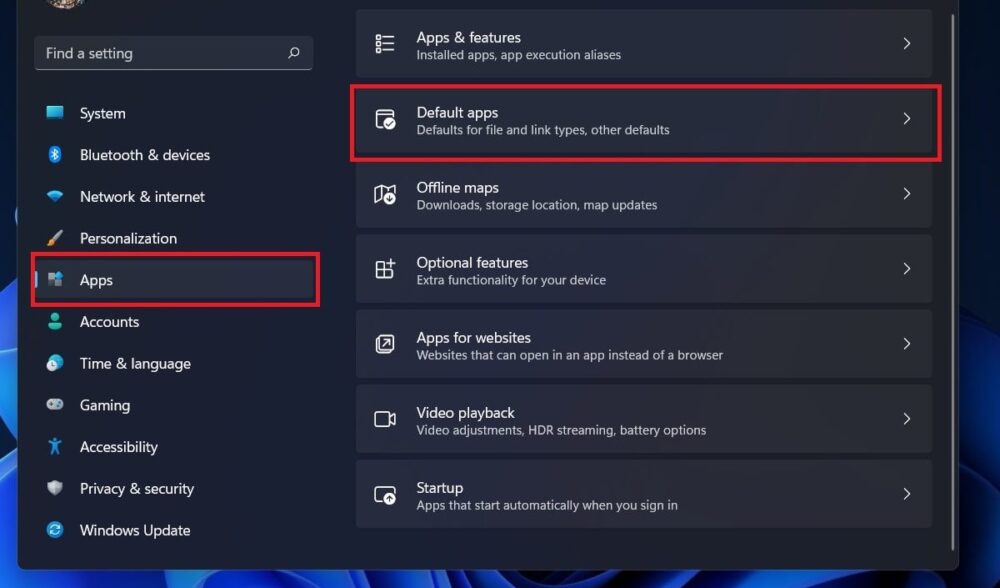Click the Startup icon
Image resolution: width=1000 pixels, height=588 pixels.
click(x=385, y=494)
